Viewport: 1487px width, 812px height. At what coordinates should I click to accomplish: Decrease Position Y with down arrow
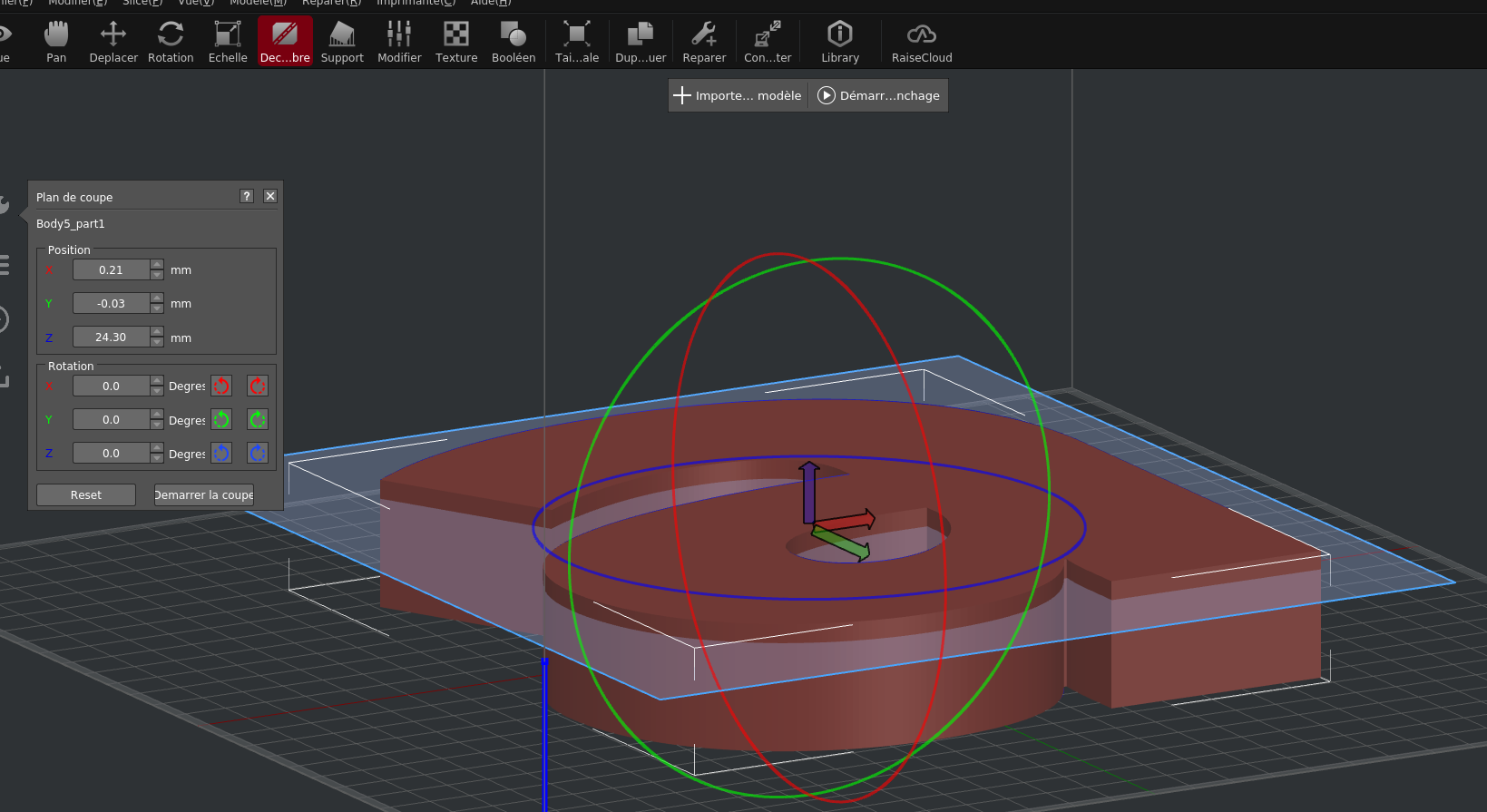[x=157, y=308]
